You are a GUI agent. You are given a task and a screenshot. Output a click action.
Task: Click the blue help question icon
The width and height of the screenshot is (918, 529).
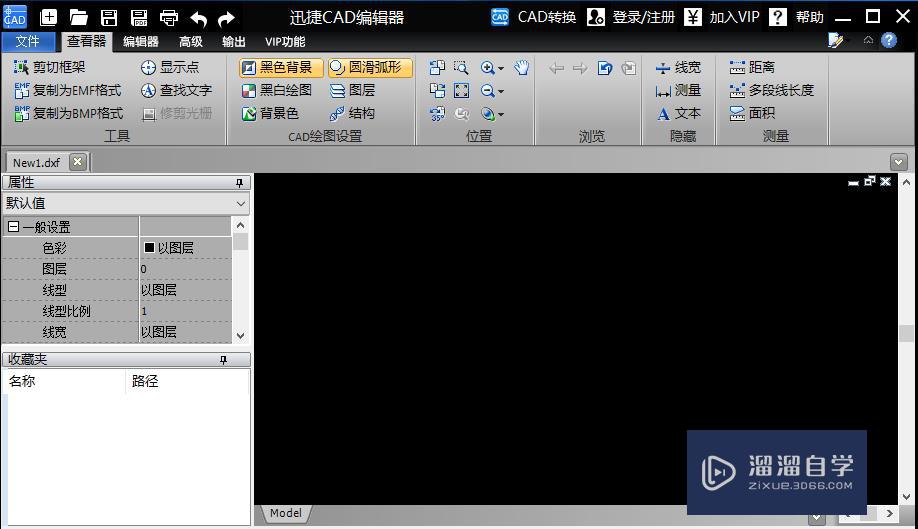(x=889, y=40)
